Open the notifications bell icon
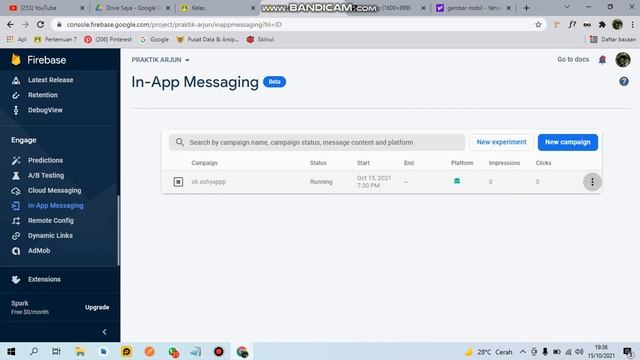 [x=602, y=60]
